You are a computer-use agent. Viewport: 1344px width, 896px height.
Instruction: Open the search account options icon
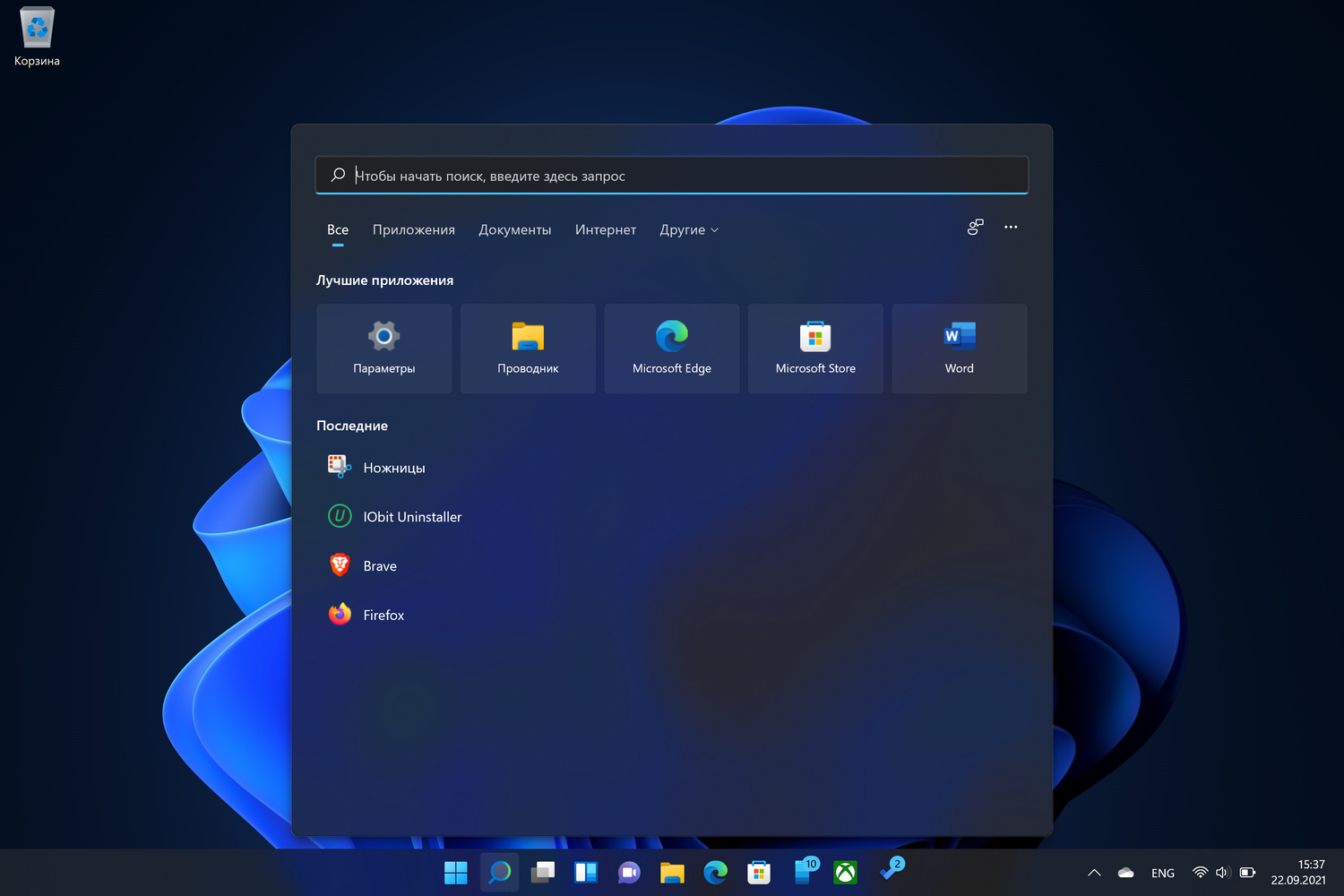point(975,228)
